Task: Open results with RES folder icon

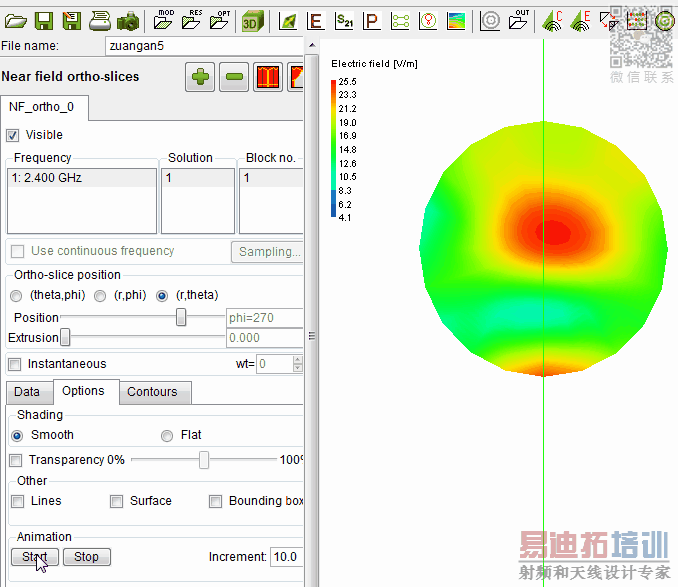Action: click(192, 19)
